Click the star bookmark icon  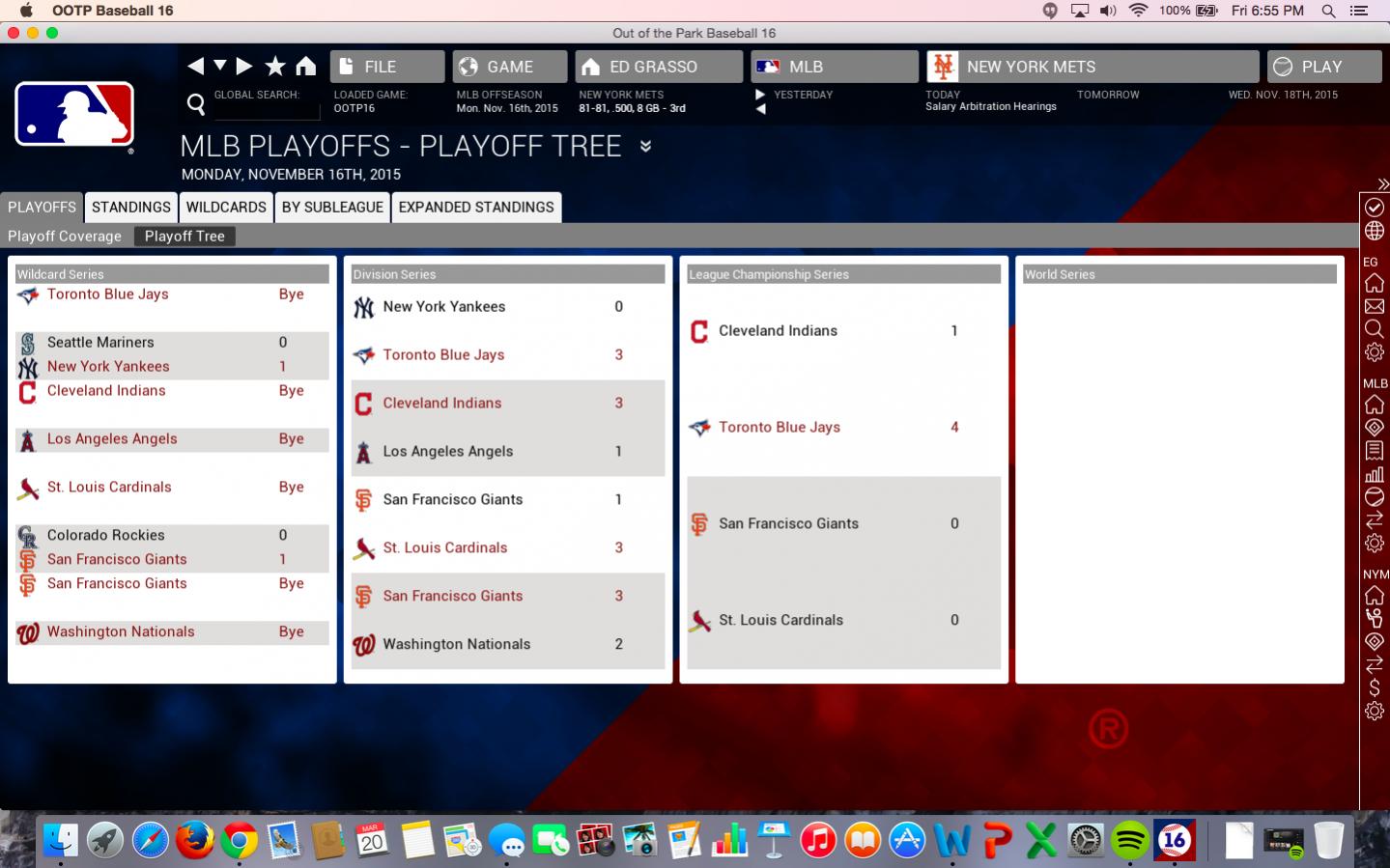coord(275,66)
